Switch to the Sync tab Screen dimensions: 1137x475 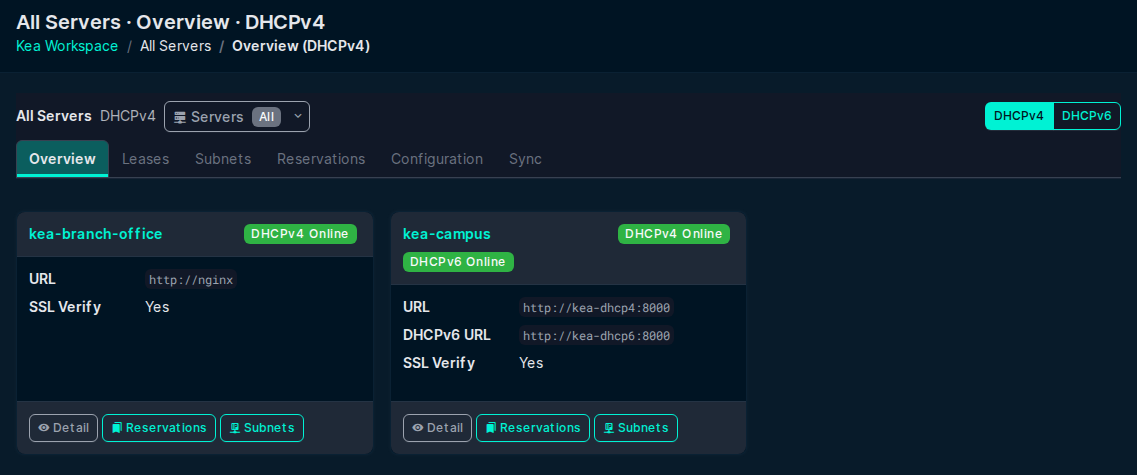tap(526, 159)
